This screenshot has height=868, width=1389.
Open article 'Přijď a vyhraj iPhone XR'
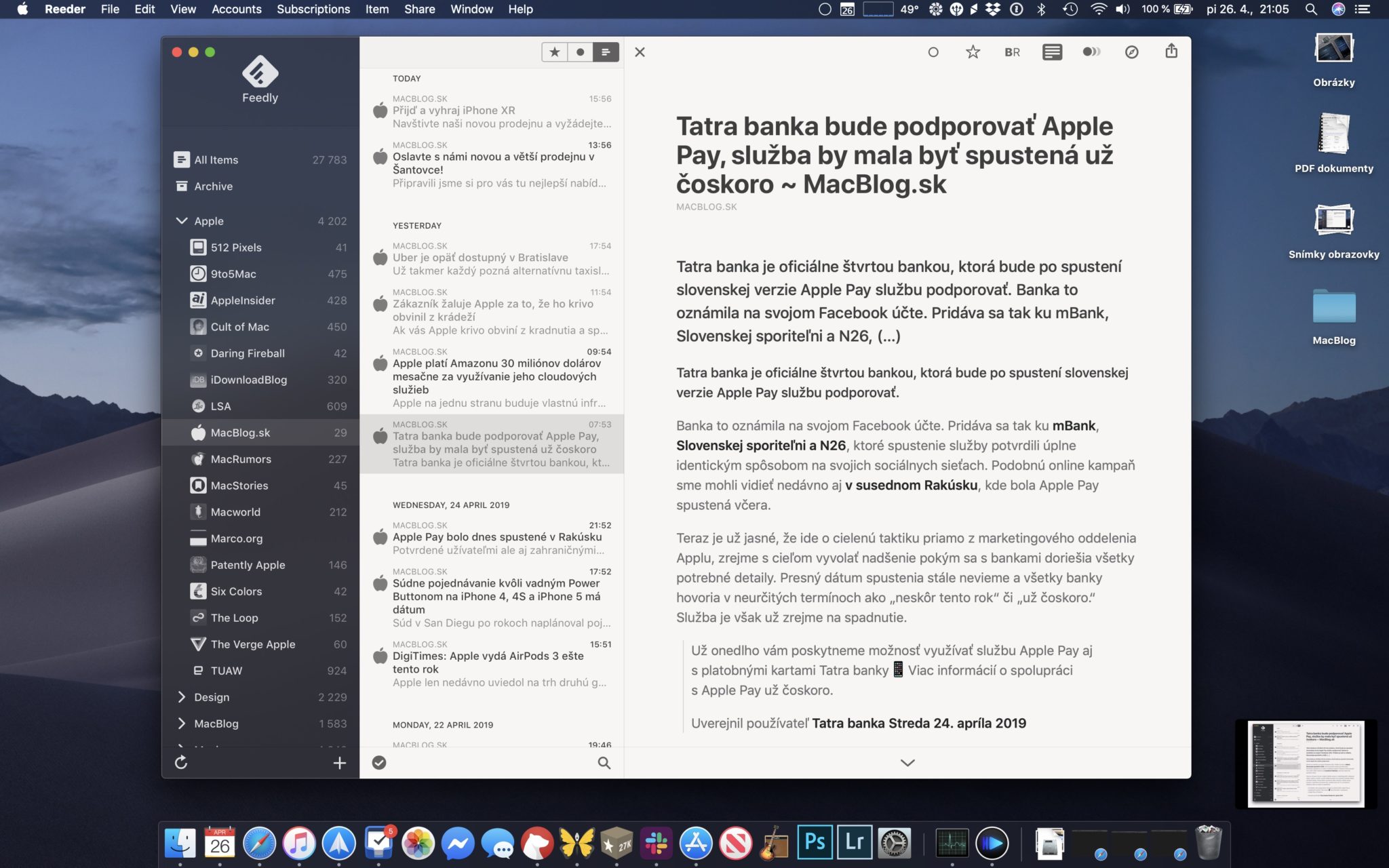pyautogui.click(x=492, y=111)
